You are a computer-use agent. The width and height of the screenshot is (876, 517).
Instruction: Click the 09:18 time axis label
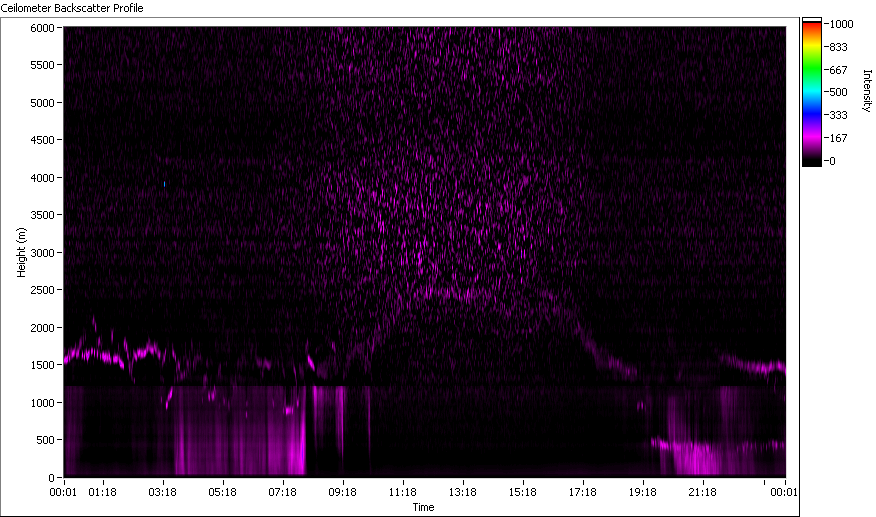click(x=342, y=492)
